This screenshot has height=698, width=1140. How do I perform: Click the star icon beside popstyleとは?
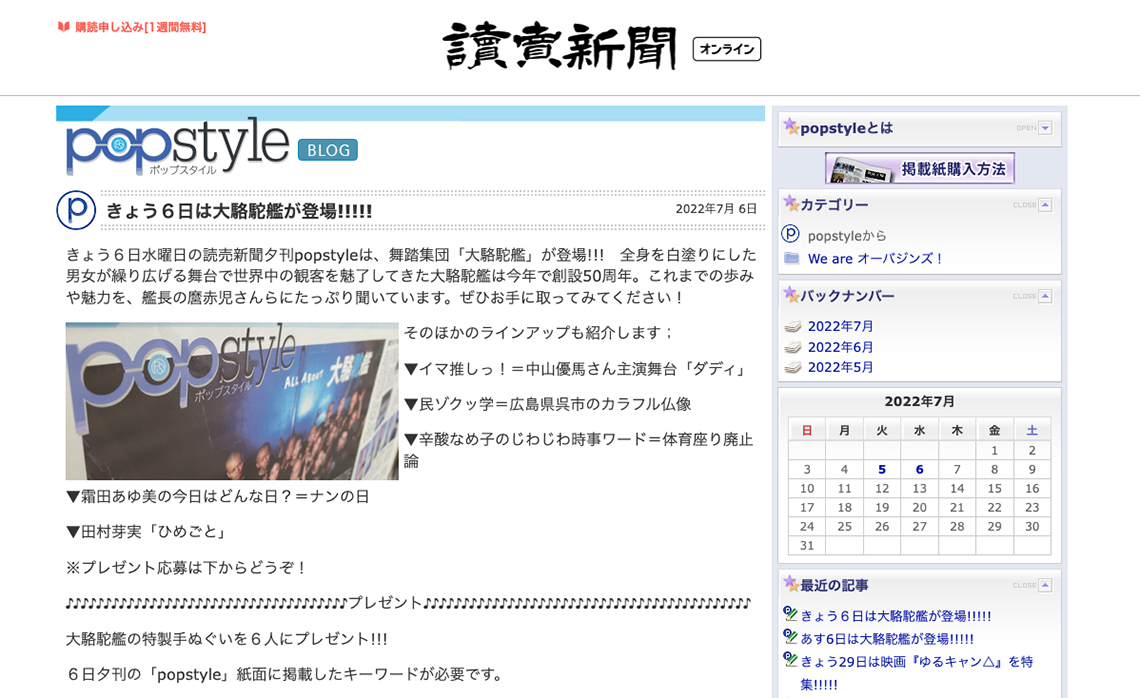click(x=790, y=127)
